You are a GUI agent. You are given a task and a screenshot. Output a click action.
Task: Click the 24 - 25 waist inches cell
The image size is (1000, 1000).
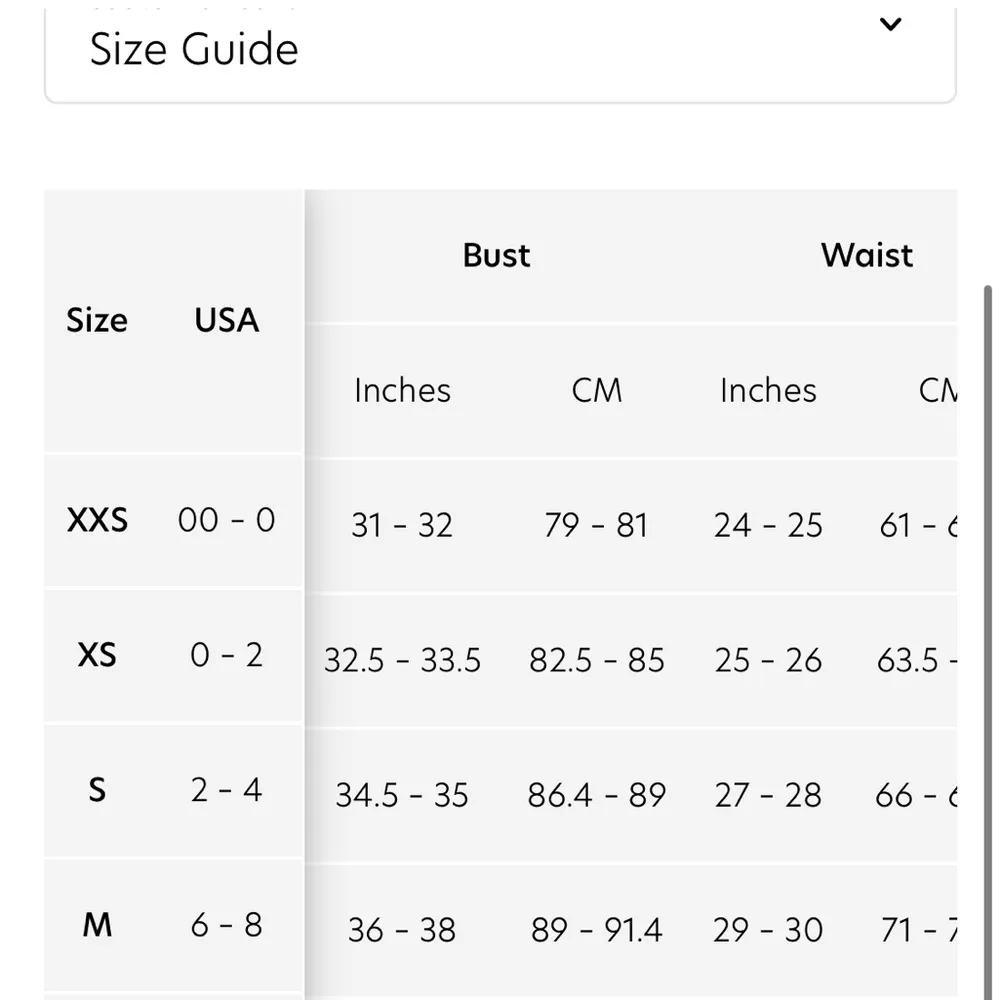[768, 526]
